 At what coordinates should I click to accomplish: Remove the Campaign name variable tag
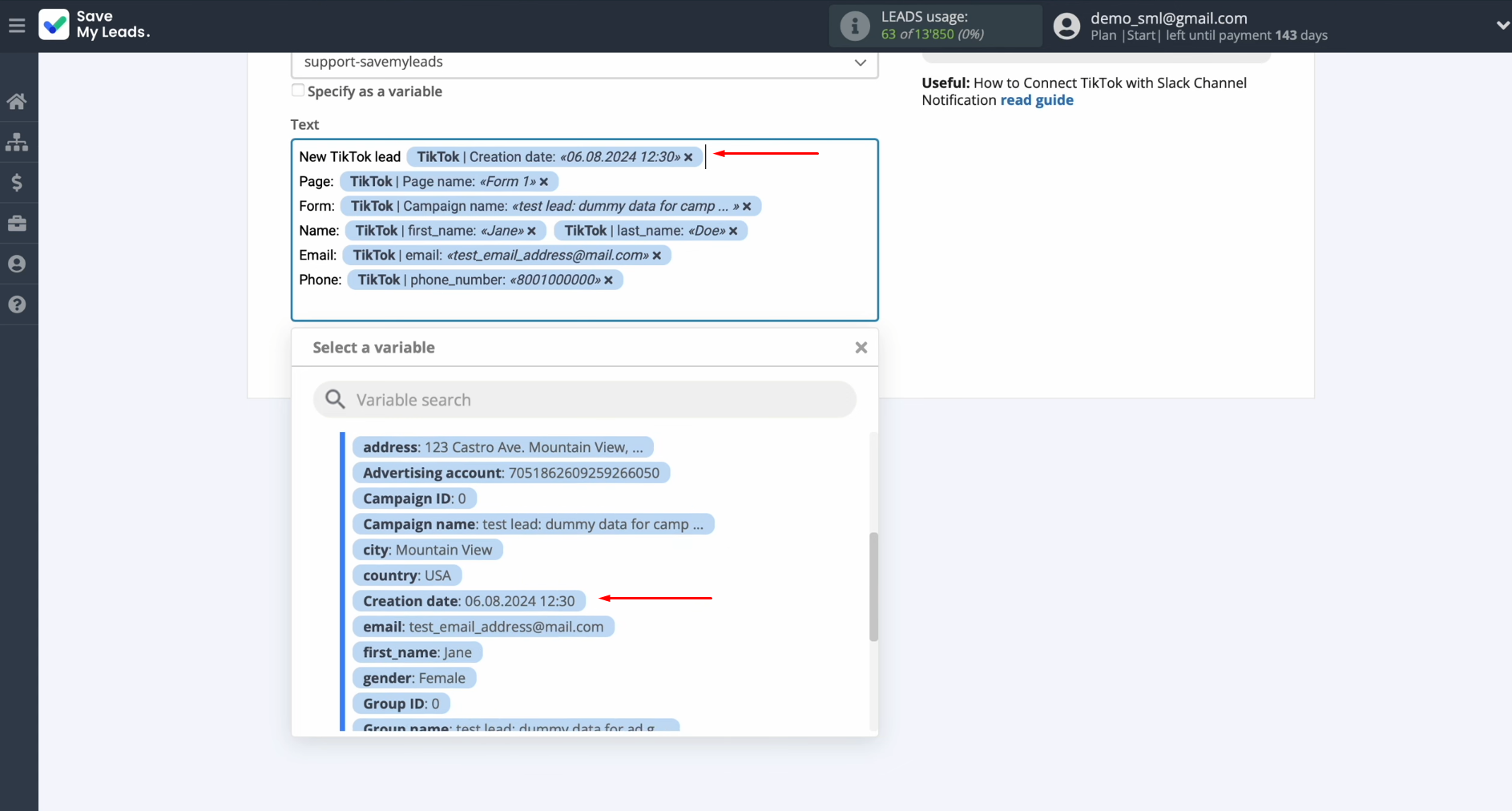tap(747, 207)
